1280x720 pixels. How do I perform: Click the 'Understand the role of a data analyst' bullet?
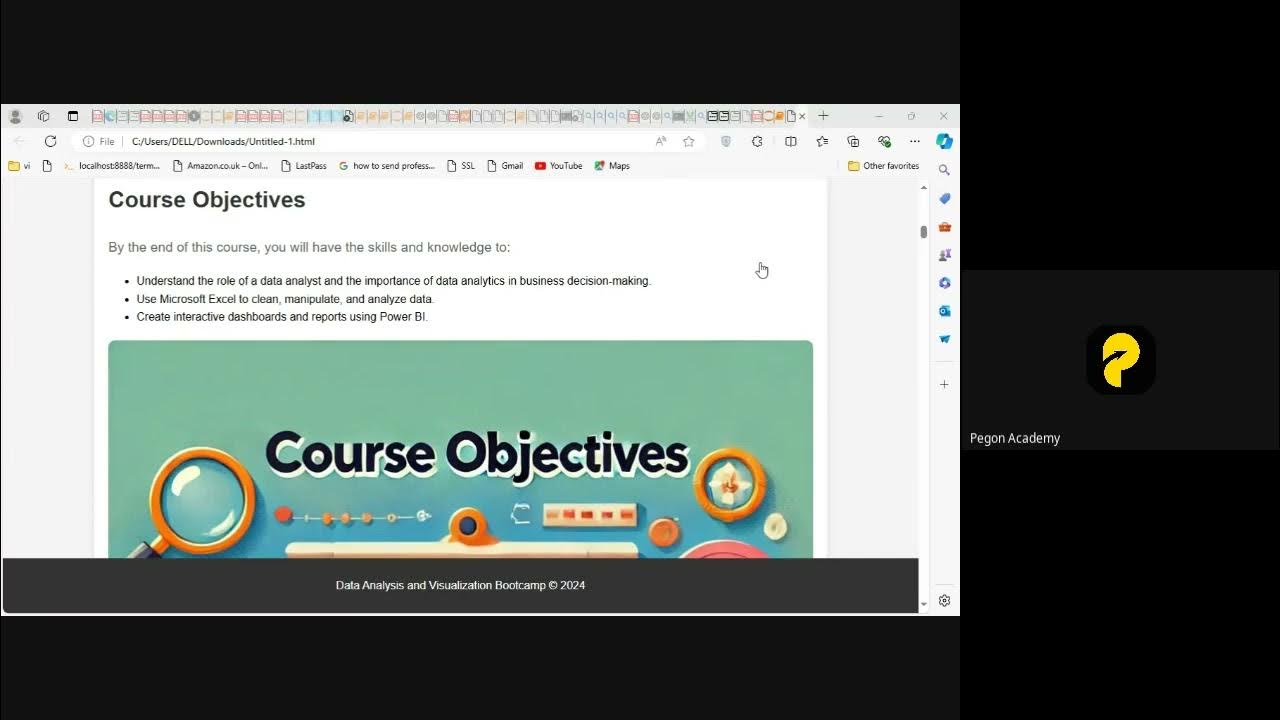(x=393, y=281)
